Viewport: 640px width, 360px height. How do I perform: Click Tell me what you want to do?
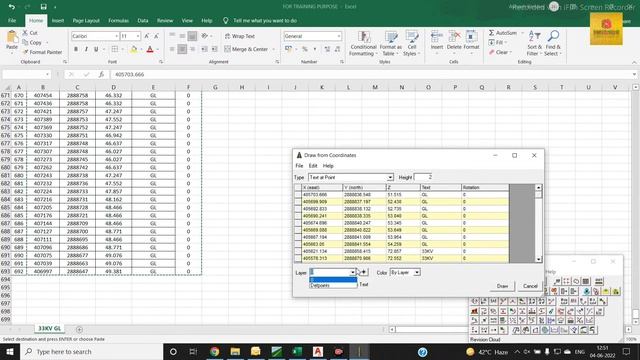tap(265, 20)
